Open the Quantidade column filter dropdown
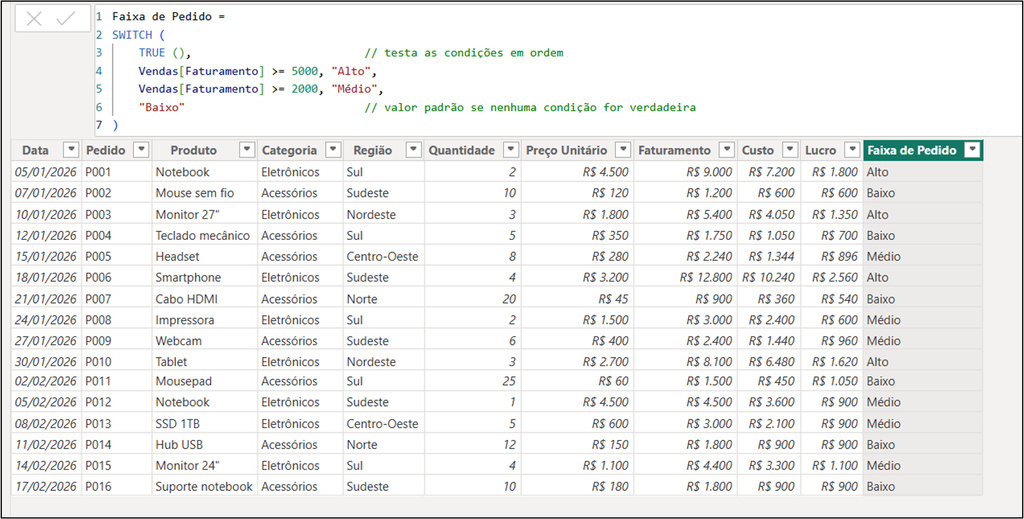Screen dimensions: 1024x519 [511, 150]
